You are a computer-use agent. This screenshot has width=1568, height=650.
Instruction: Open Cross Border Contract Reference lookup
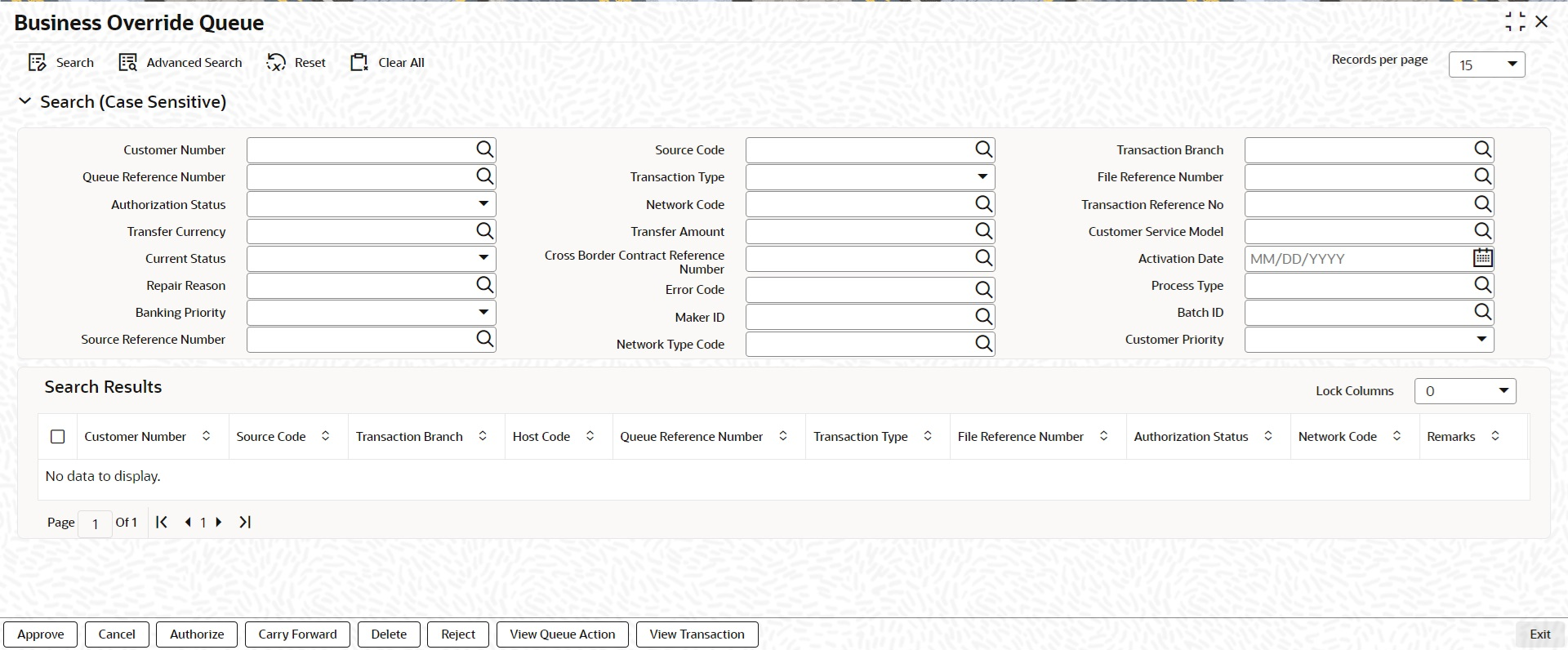coord(984,258)
